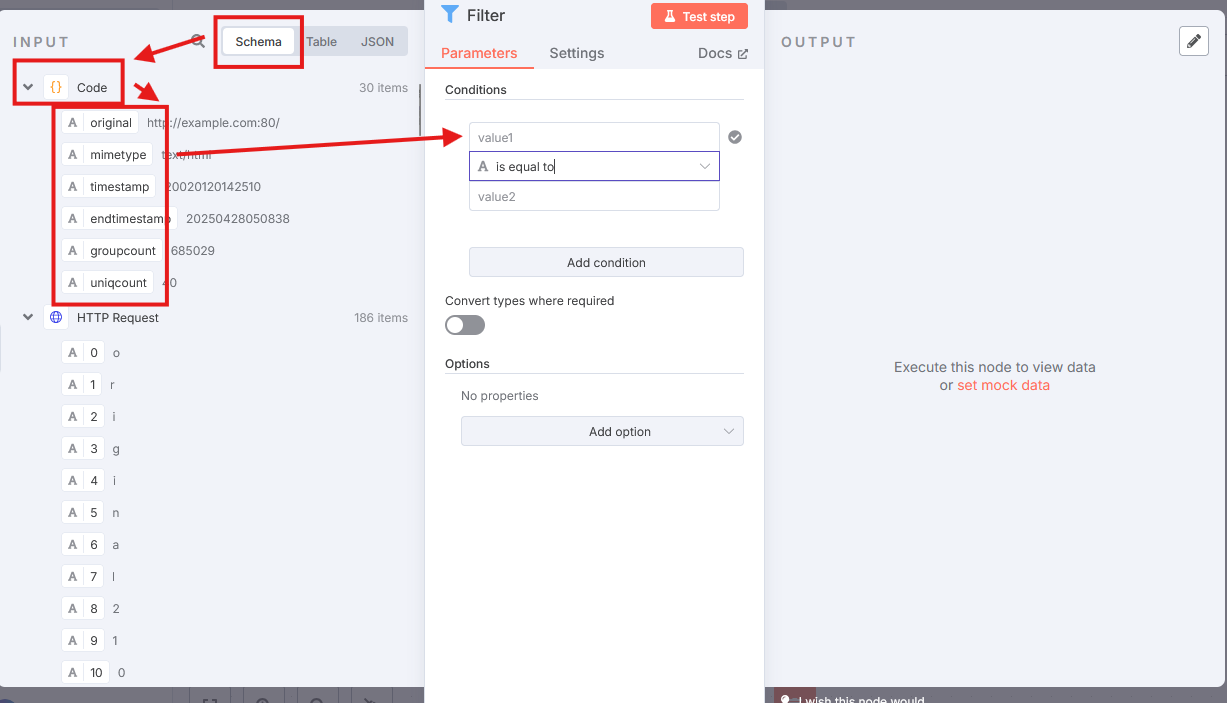Image resolution: width=1227 pixels, height=703 pixels.
Task: Collapse the HTTP Request node tree
Action: click(28, 317)
